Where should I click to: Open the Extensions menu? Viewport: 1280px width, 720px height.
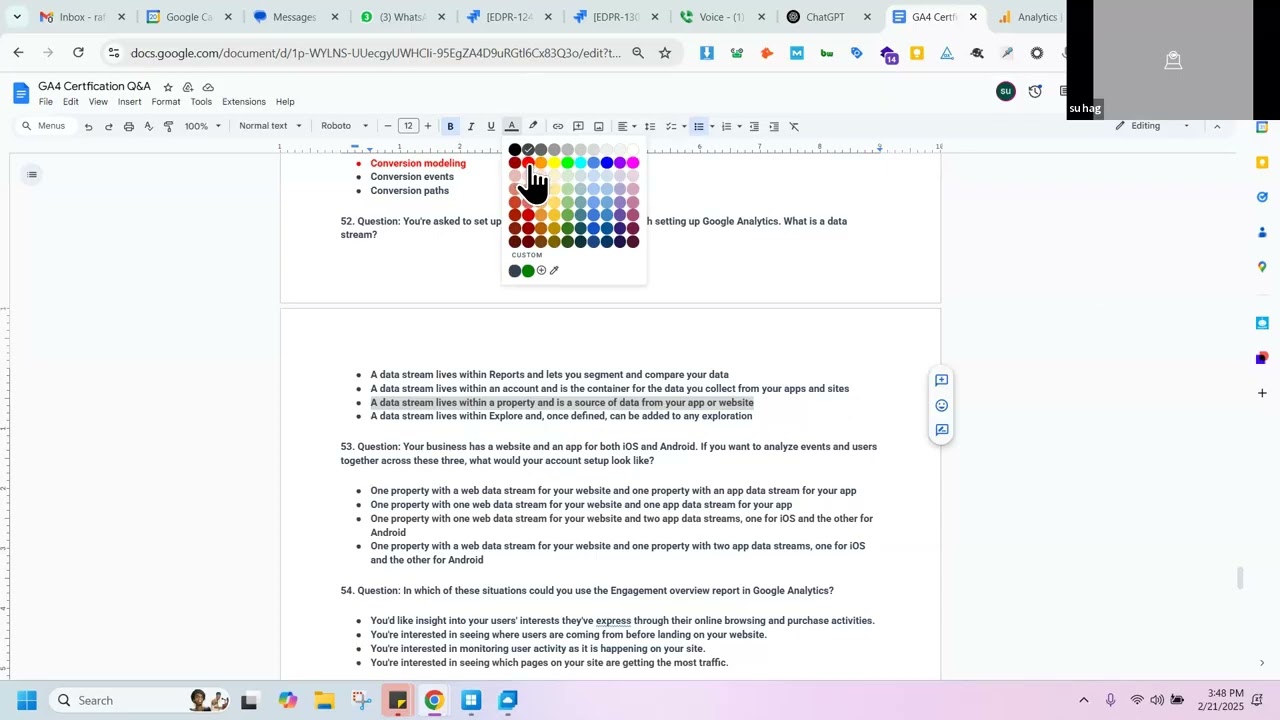(x=244, y=102)
